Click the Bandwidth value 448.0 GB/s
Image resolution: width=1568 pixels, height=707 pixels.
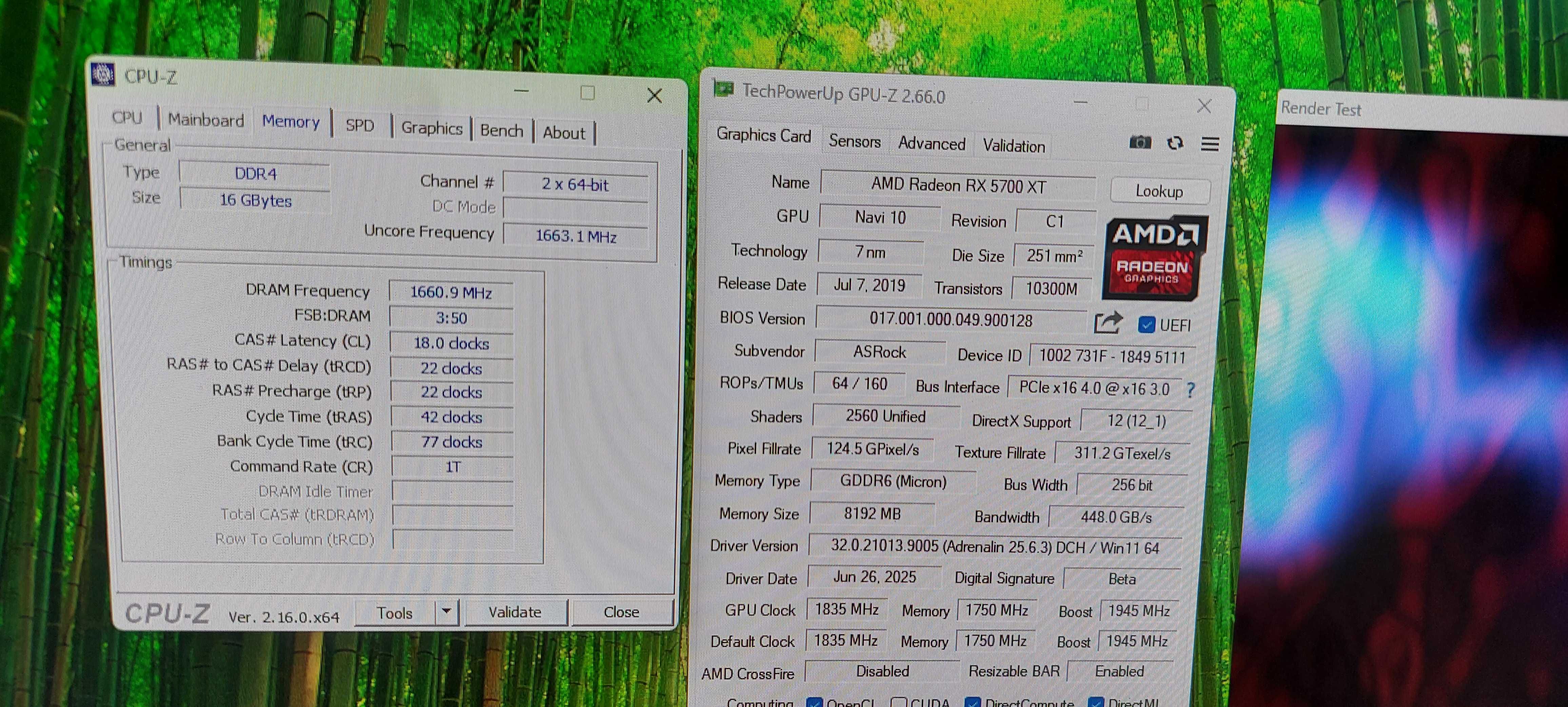pyautogui.click(x=1116, y=517)
